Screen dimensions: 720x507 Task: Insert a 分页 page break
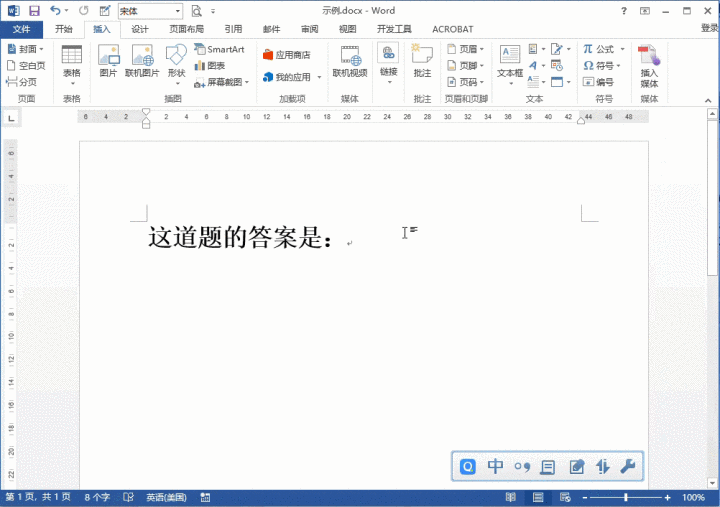click(21, 82)
